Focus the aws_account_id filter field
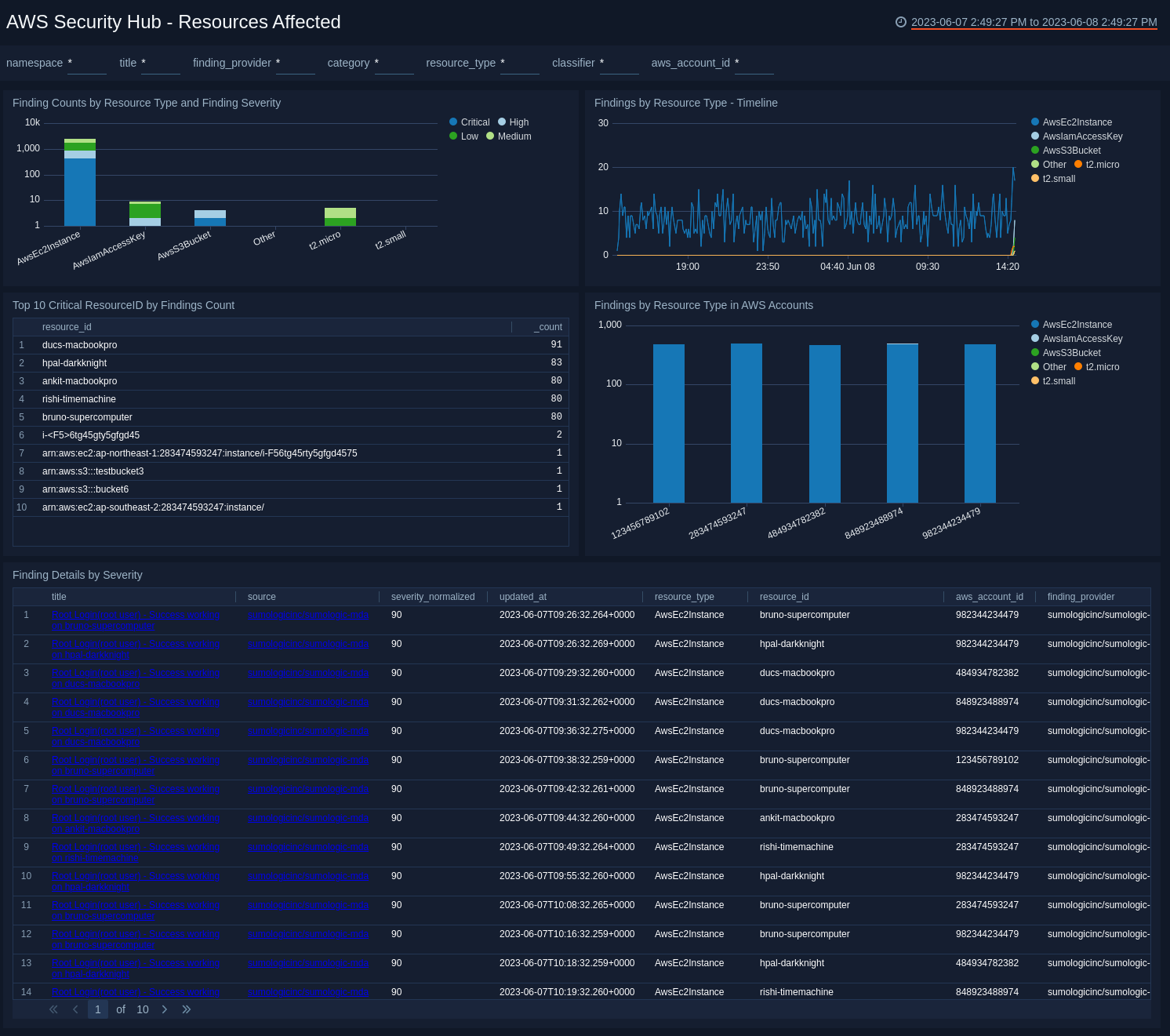The height and width of the screenshot is (1036, 1170). [754, 64]
